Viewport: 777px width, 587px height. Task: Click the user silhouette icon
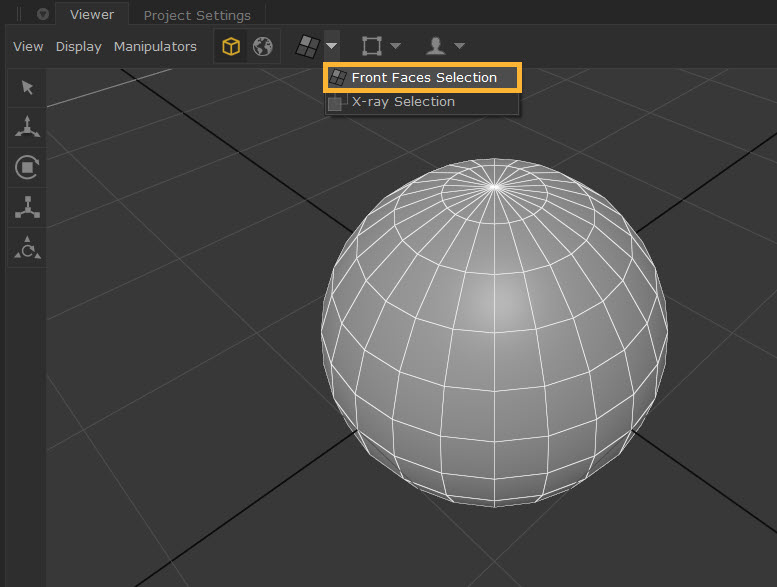click(436, 46)
